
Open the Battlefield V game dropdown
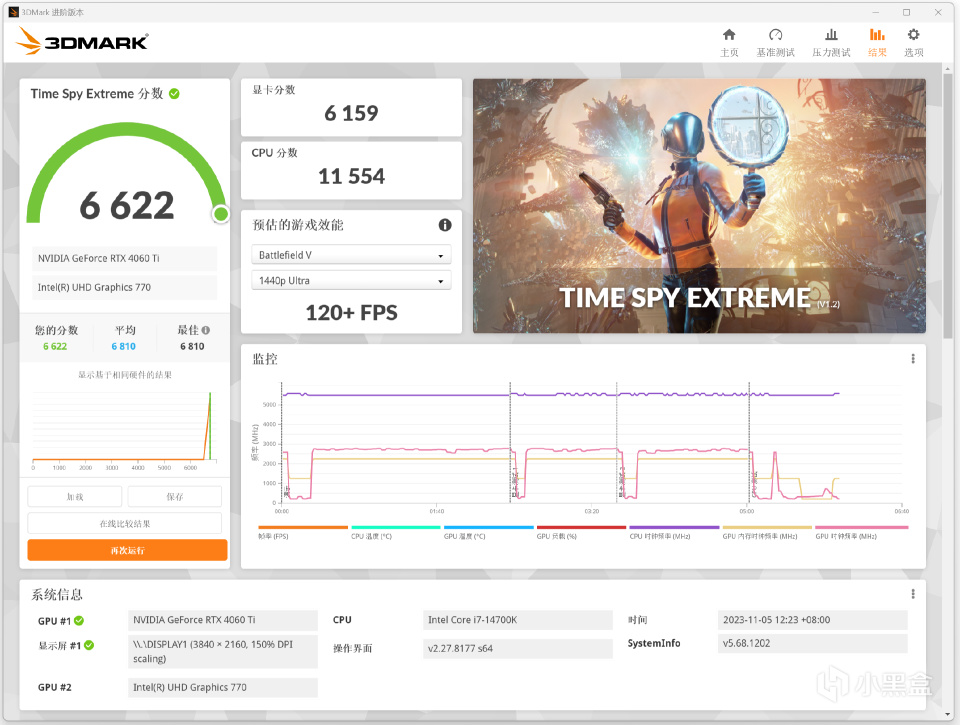click(351, 255)
